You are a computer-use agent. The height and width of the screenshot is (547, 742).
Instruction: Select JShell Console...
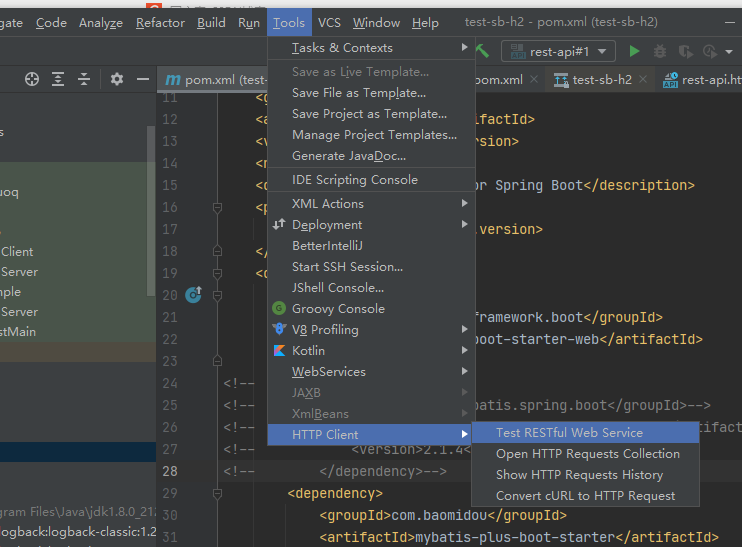[371, 287]
